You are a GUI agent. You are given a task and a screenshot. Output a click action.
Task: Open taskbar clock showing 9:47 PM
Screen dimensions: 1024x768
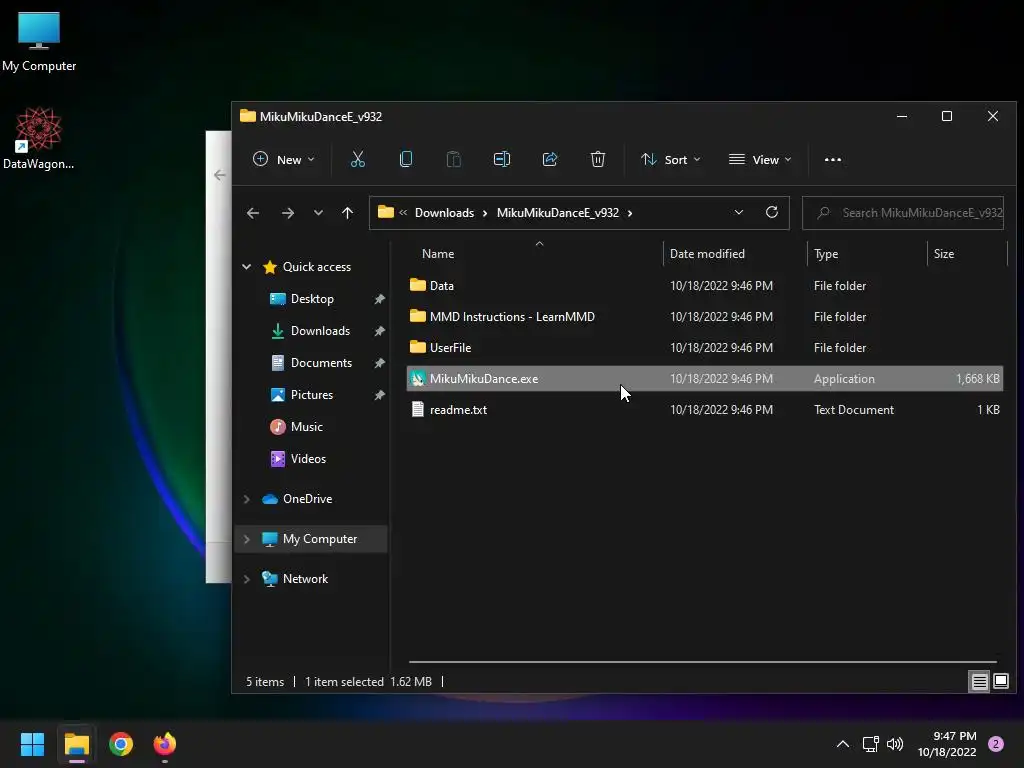point(947,744)
